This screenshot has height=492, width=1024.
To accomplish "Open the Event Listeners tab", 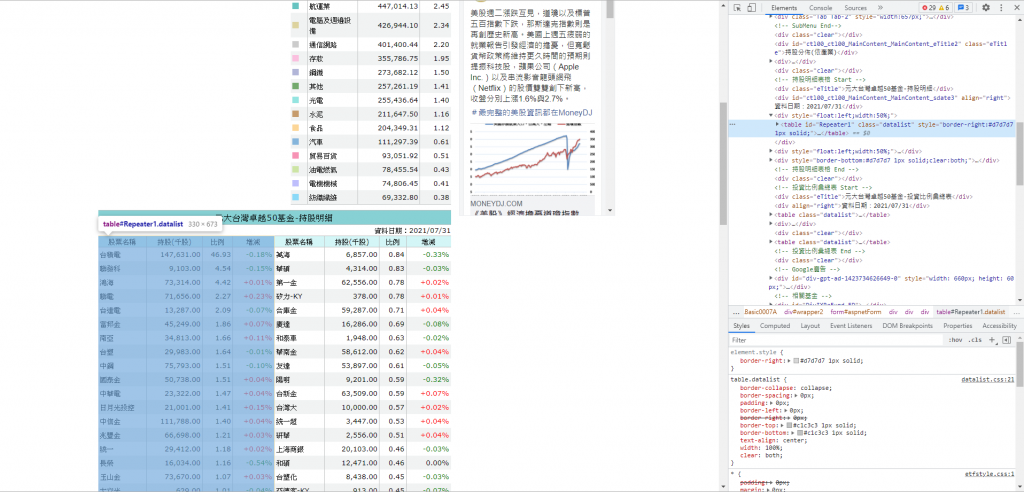I will click(851, 325).
